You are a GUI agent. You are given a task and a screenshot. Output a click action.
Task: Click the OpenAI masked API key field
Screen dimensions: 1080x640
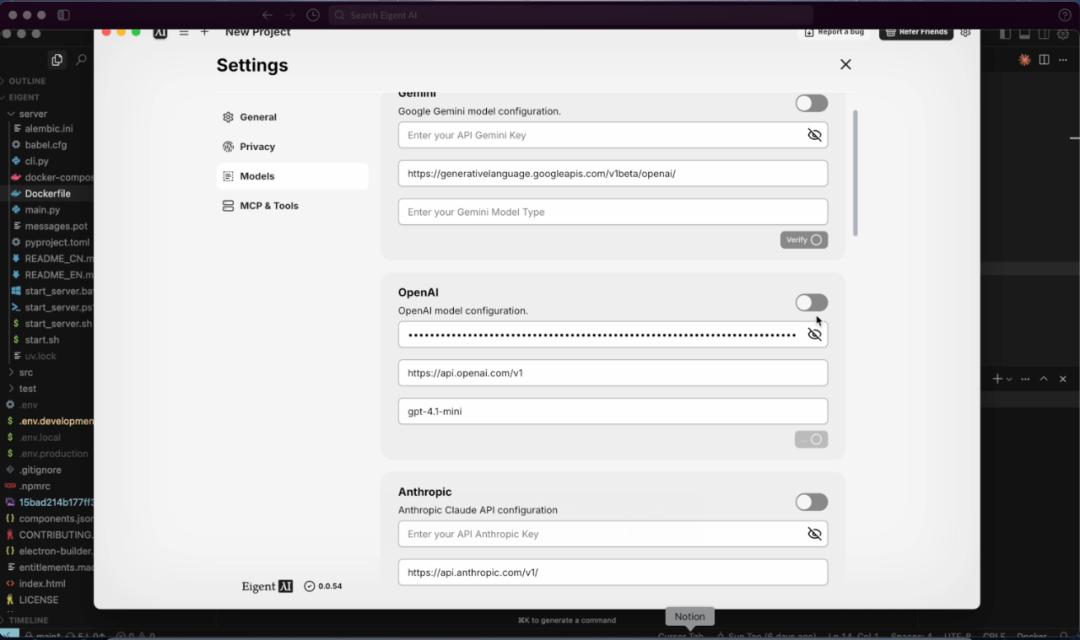pos(612,335)
